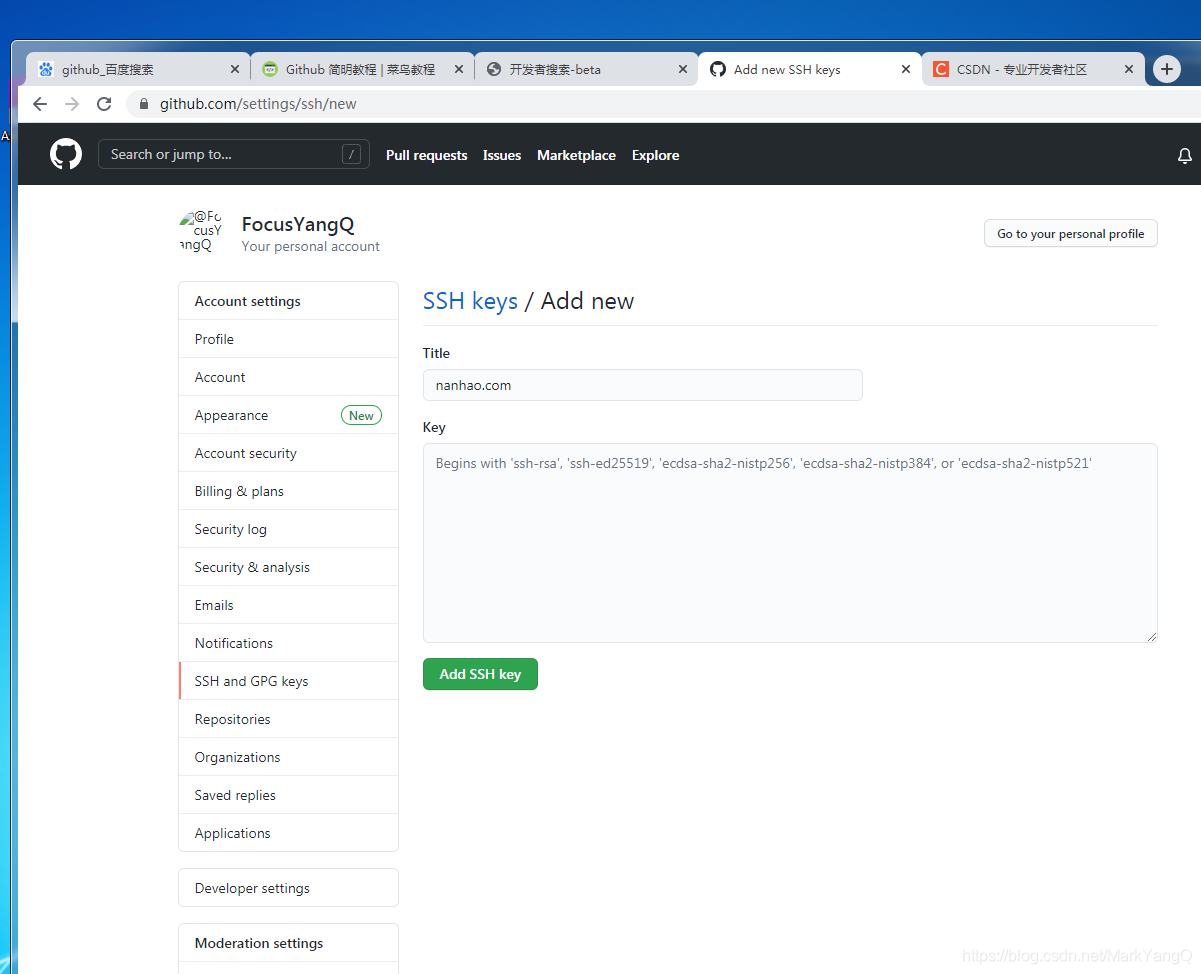This screenshot has width=1201, height=974.
Task: Open Repositories settings
Action: coord(288,719)
